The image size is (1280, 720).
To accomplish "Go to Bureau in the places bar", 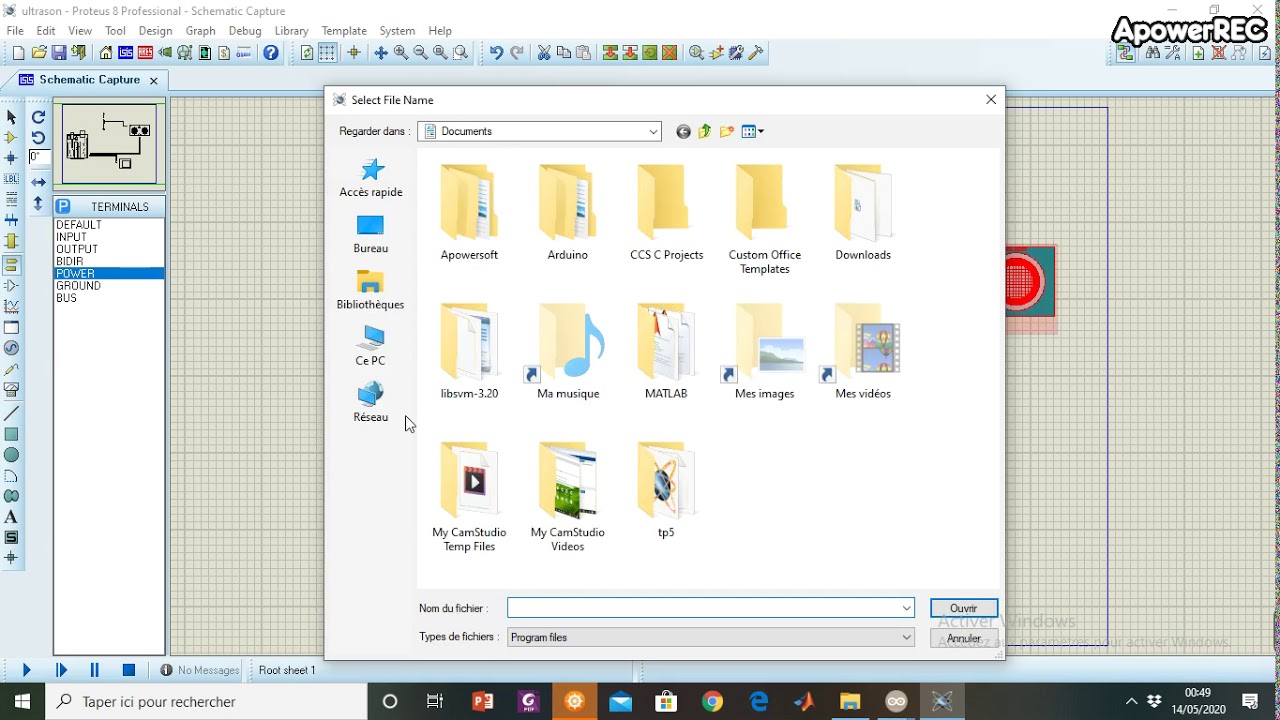I will (371, 234).
